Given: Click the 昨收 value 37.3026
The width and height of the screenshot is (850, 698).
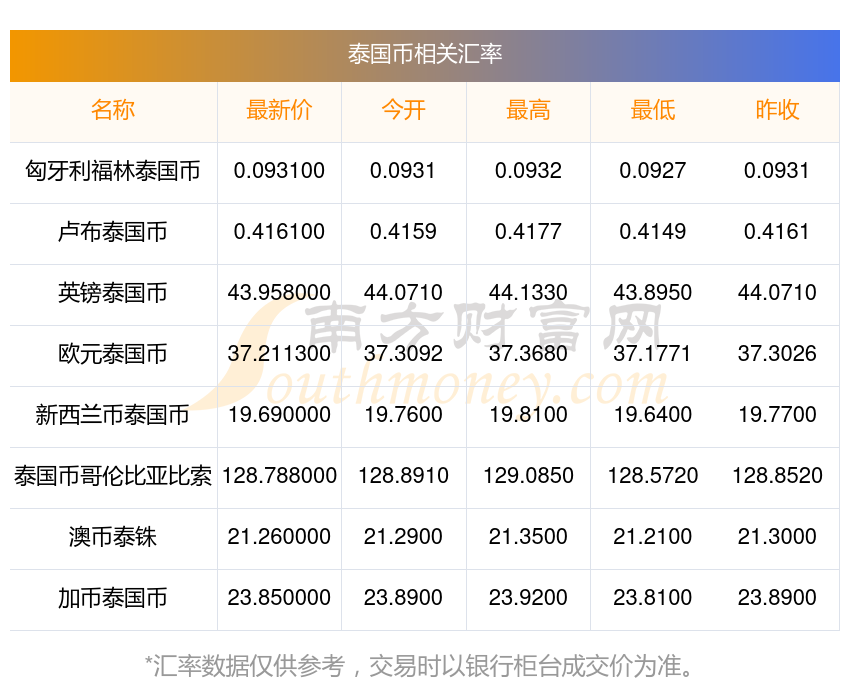Looking at the screenshot, I should coord(777,354).
